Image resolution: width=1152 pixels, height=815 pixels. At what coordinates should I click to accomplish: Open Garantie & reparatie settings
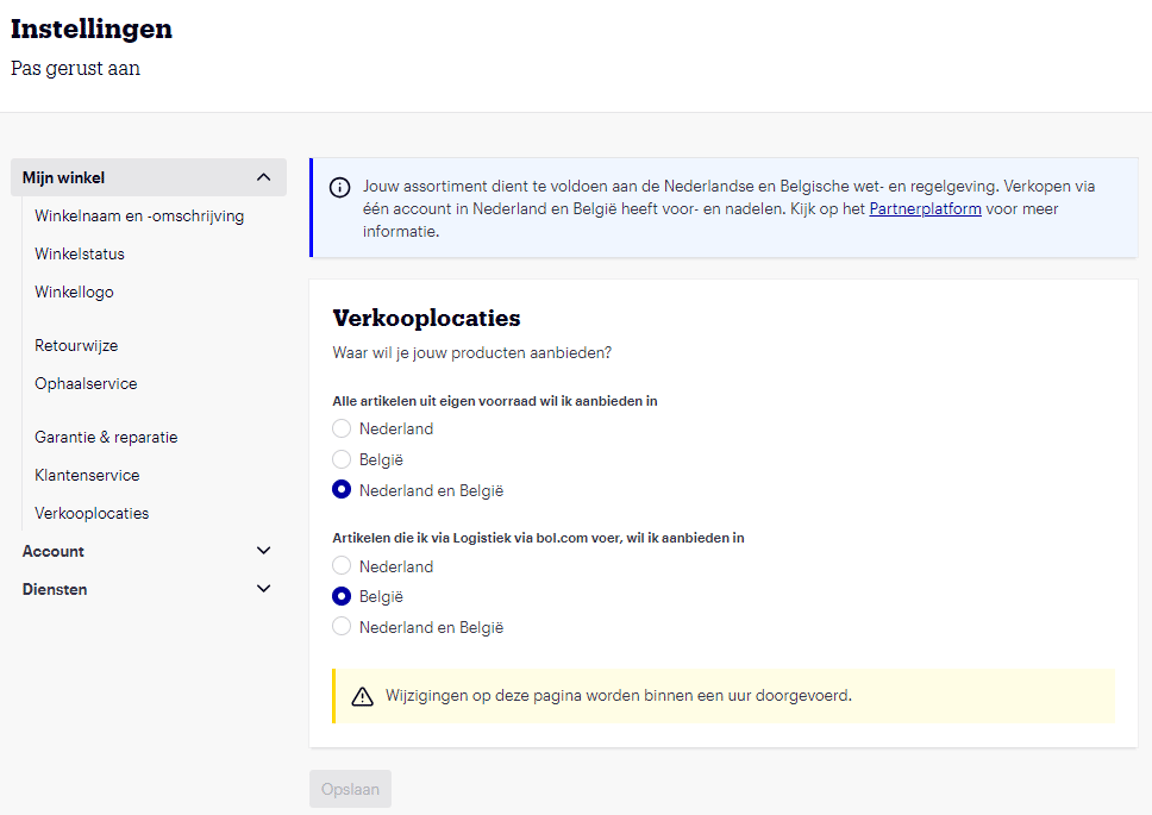[x=106, y=437]
